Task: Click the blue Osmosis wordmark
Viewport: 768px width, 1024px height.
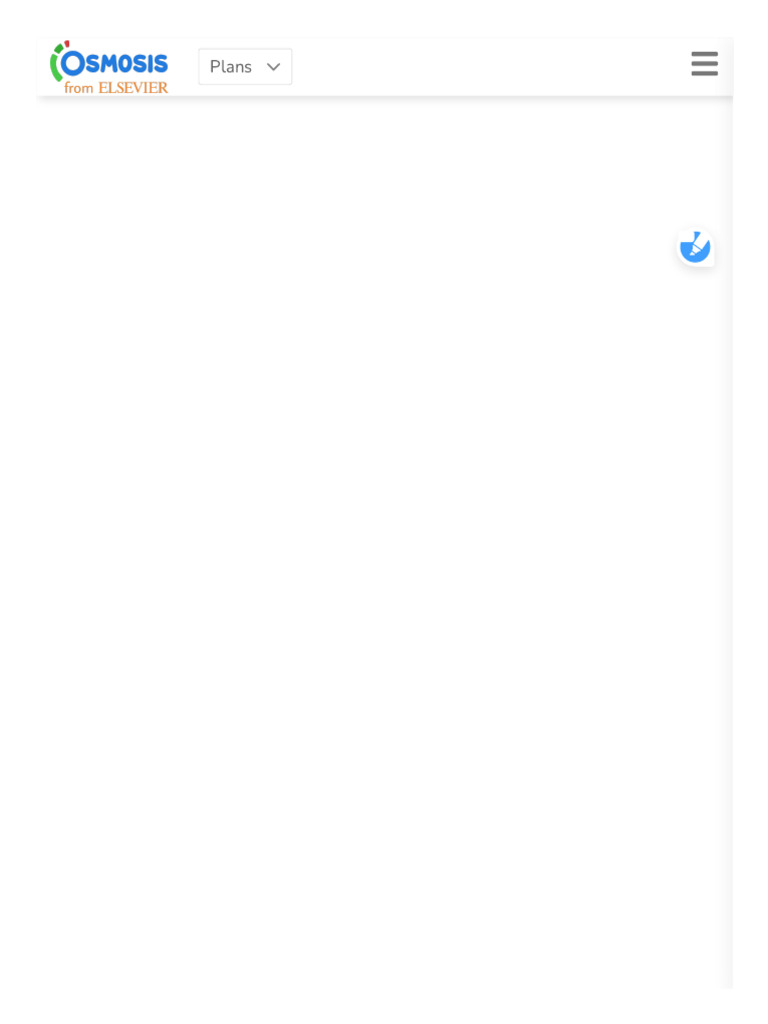Action: [x=115, y=63]
